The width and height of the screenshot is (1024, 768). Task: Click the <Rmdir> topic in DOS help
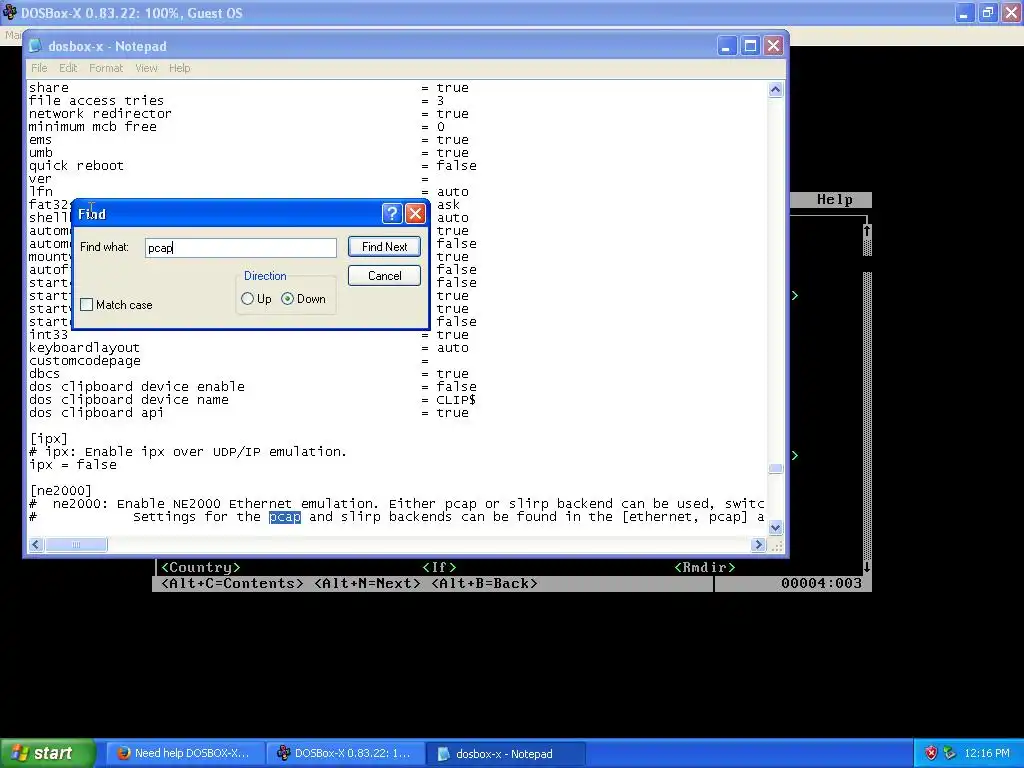705,568
